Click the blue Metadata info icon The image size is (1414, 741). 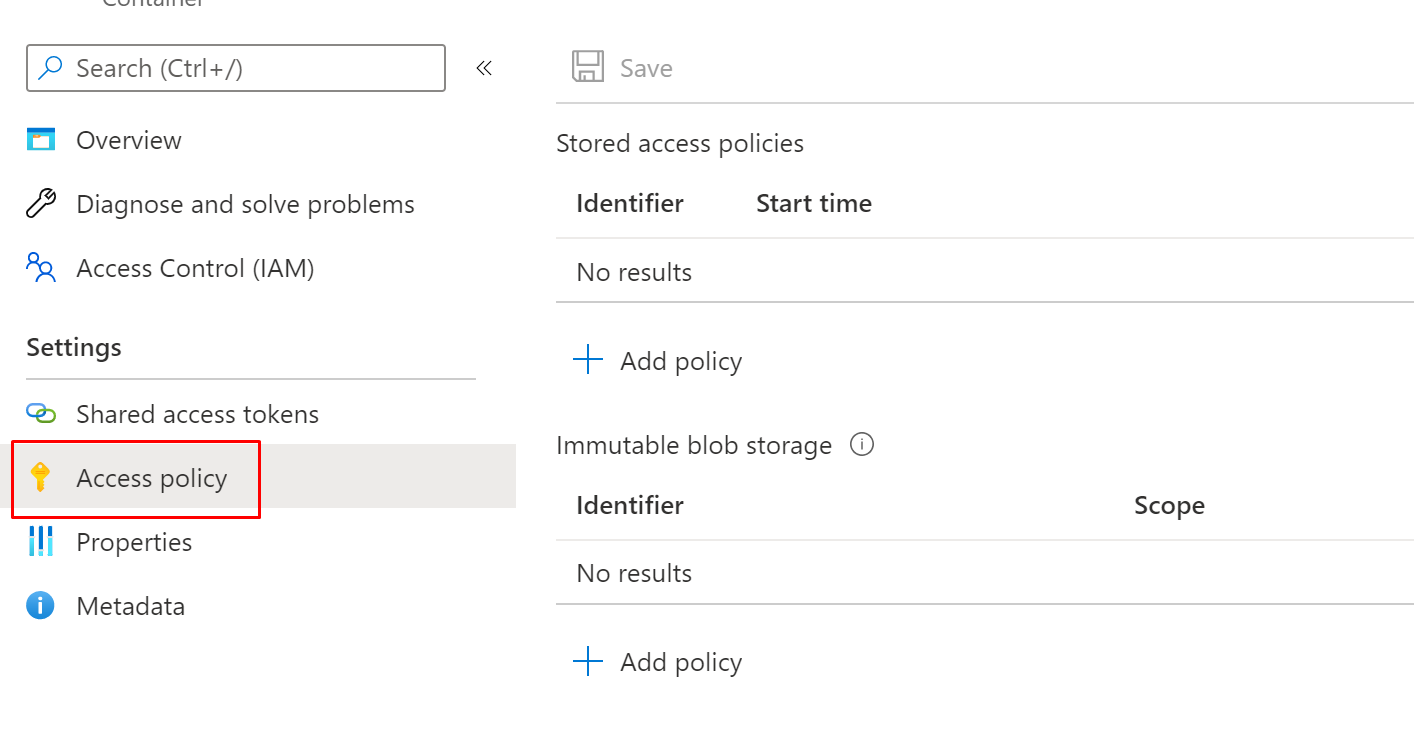coord(40,606)
